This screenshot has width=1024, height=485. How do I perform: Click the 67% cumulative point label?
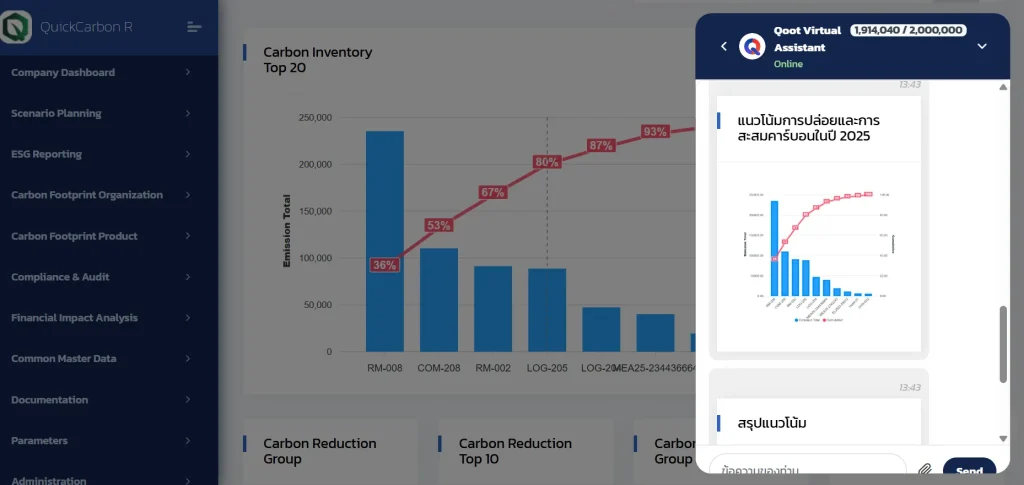[x=493, y=192]
